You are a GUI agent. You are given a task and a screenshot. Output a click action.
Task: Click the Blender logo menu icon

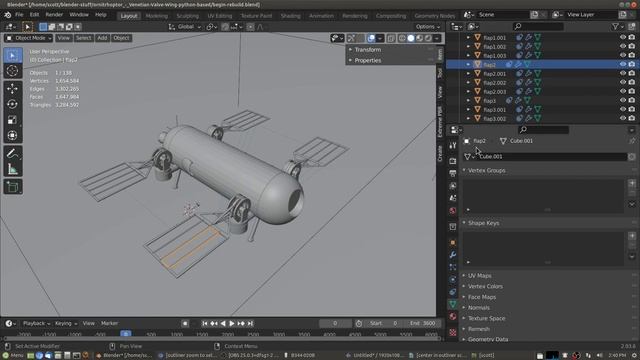pos(8,15)
